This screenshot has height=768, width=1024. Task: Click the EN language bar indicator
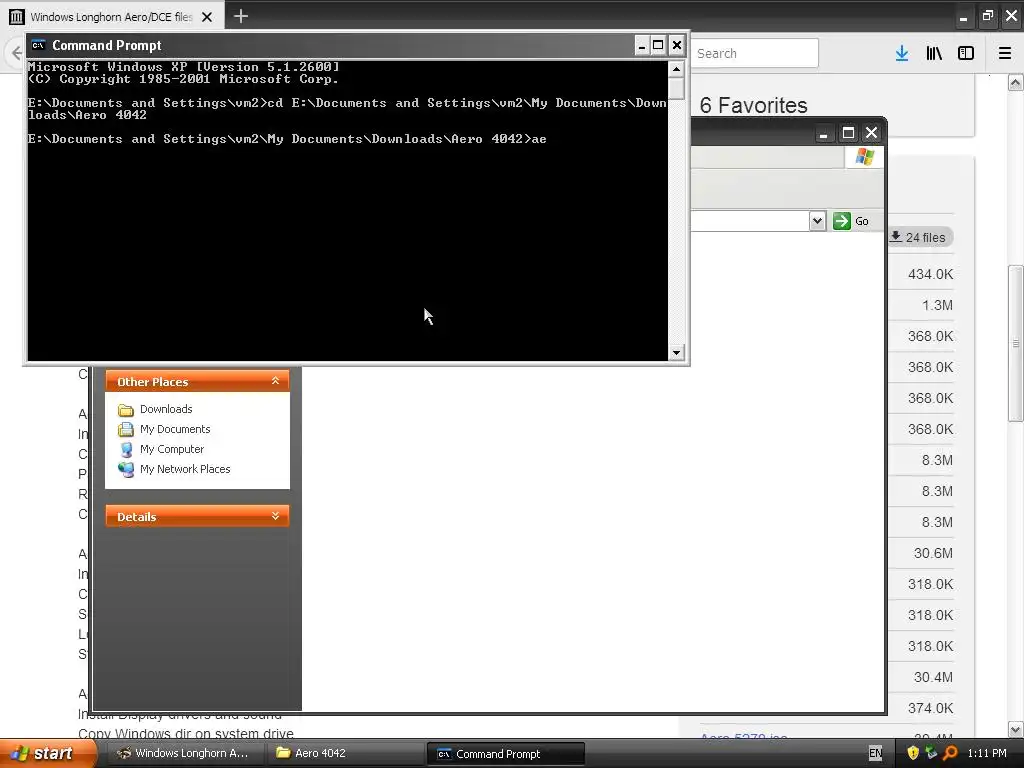tap(875, 753)
